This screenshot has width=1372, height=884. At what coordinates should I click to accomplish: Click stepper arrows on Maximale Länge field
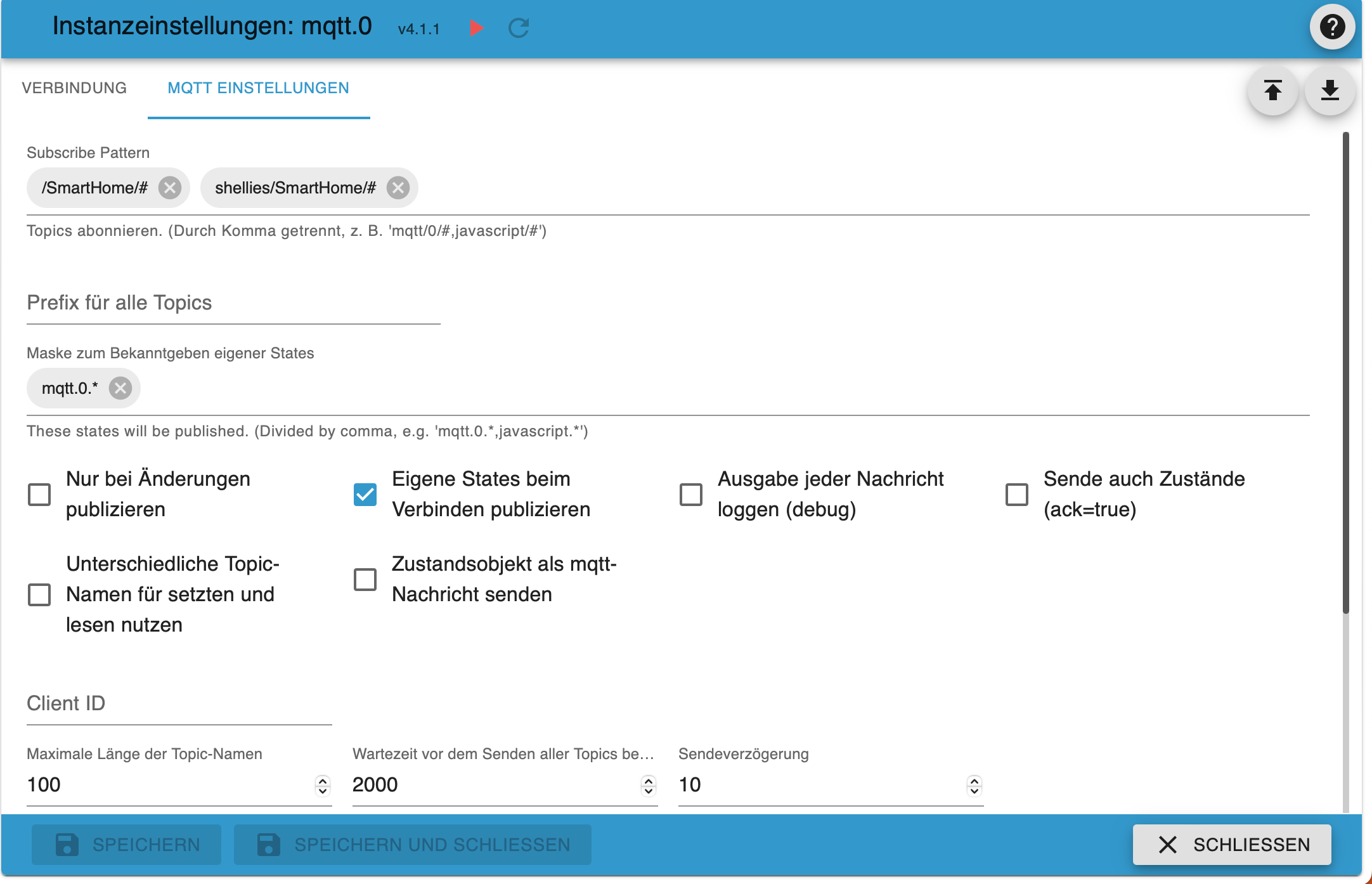click(323, 785)
